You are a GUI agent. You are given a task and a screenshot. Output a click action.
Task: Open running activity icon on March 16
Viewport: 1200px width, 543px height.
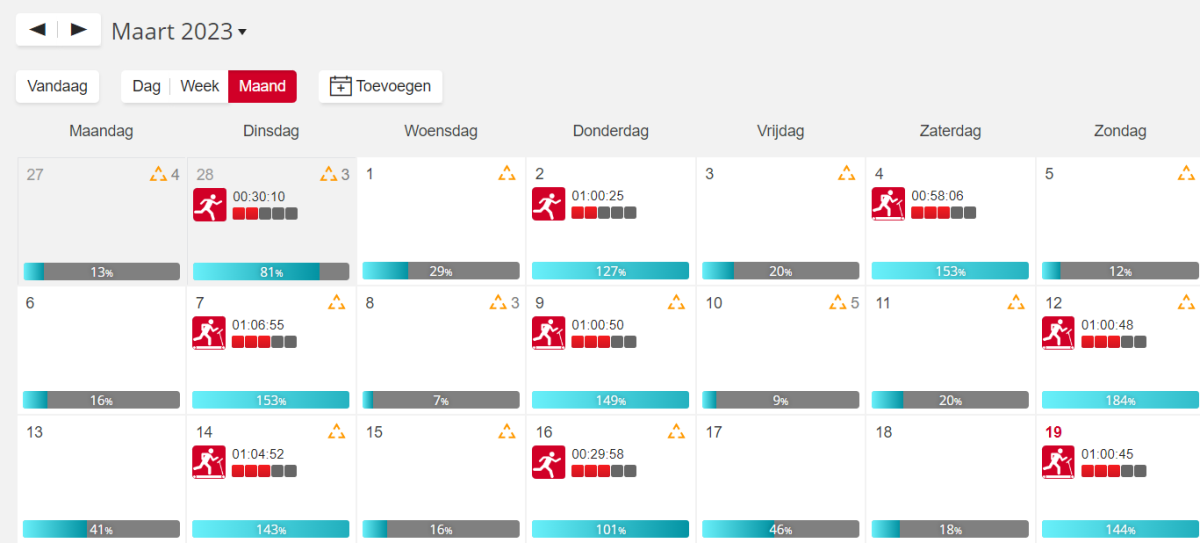click(x=548, y=462)
